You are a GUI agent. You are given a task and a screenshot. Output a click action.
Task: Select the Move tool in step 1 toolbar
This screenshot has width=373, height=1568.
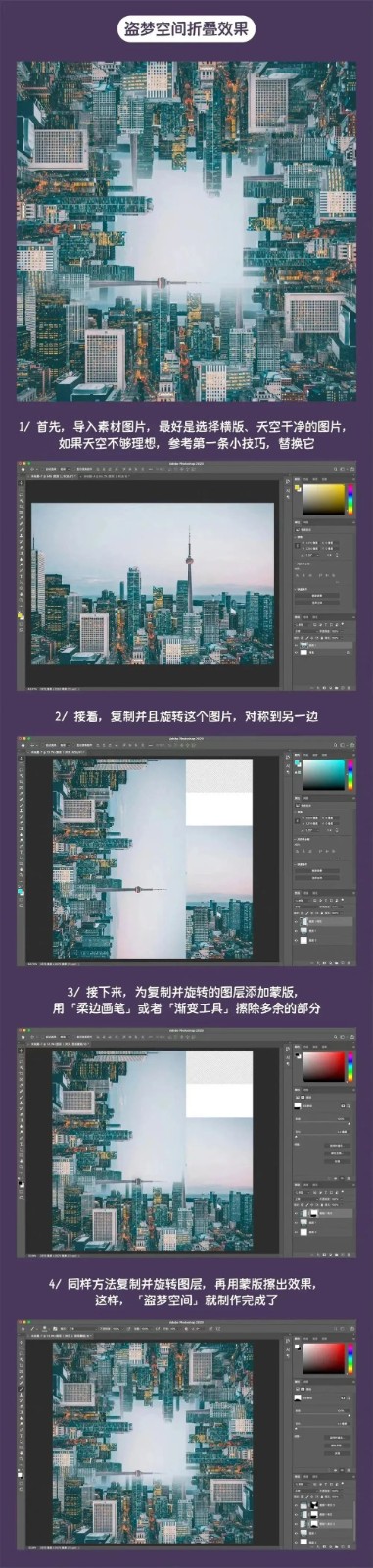pyautogui.click(x=21, y=483)
